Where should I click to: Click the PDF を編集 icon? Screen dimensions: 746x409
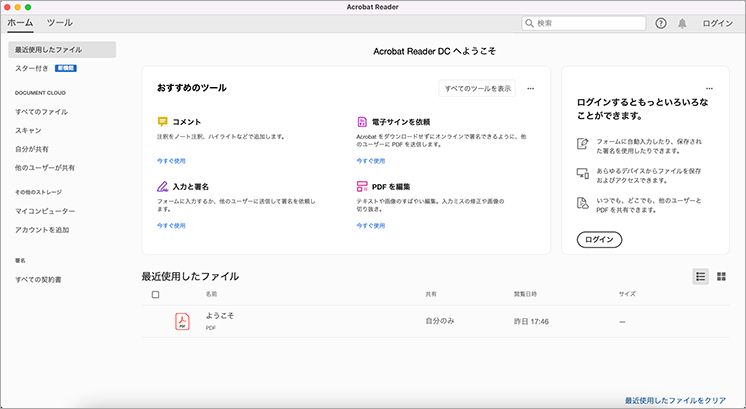(362, 186)
